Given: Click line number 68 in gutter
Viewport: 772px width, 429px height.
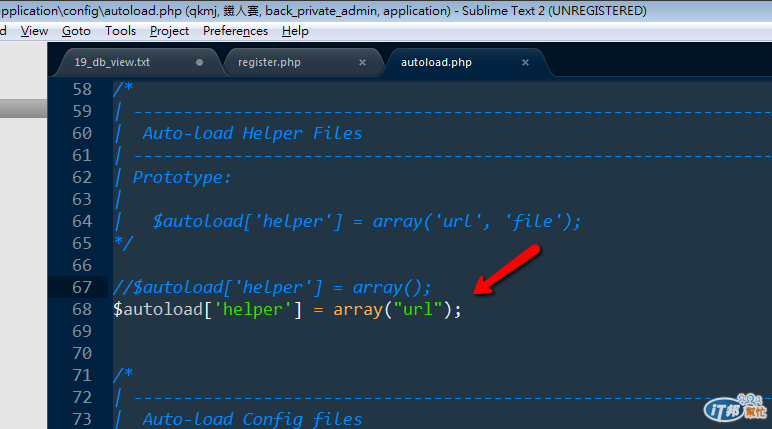Looking at the screenshot, I should (82, 309).
